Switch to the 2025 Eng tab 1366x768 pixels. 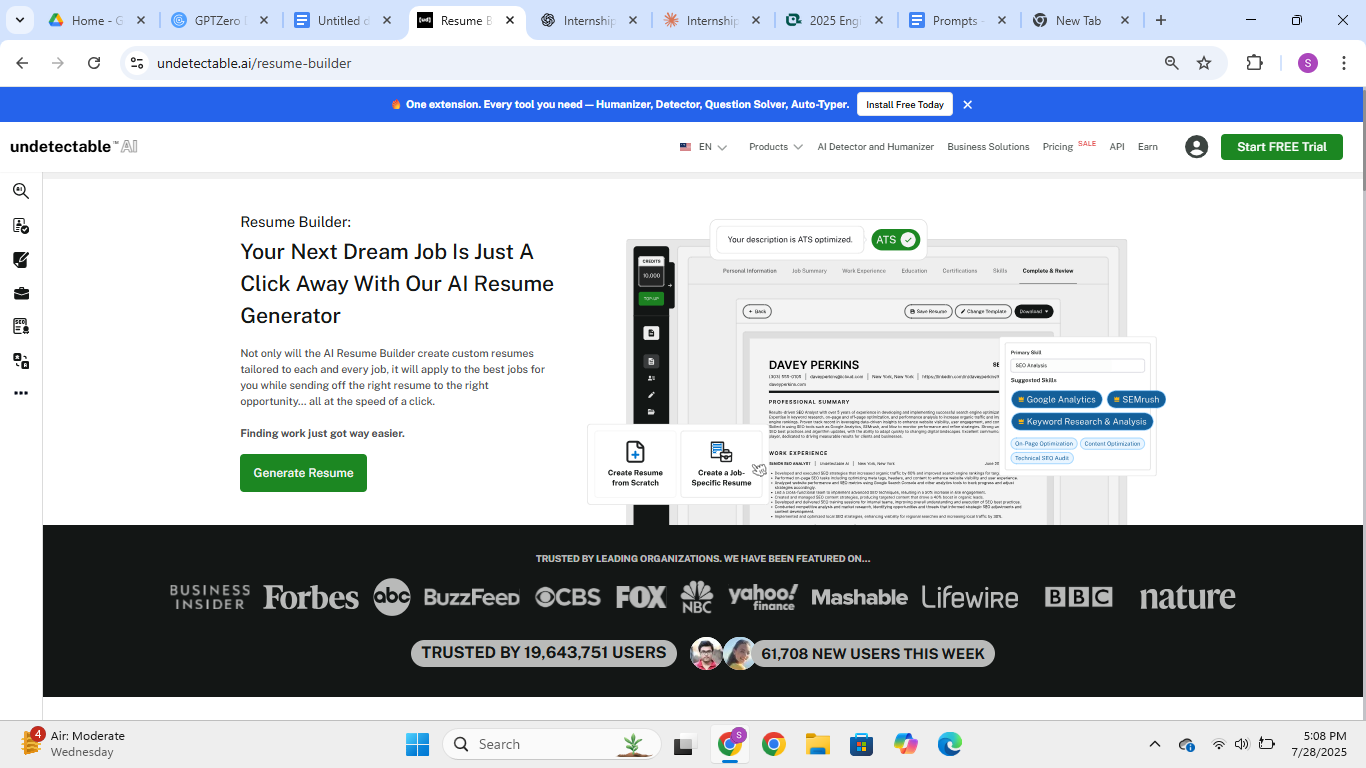tap(837, 20)
